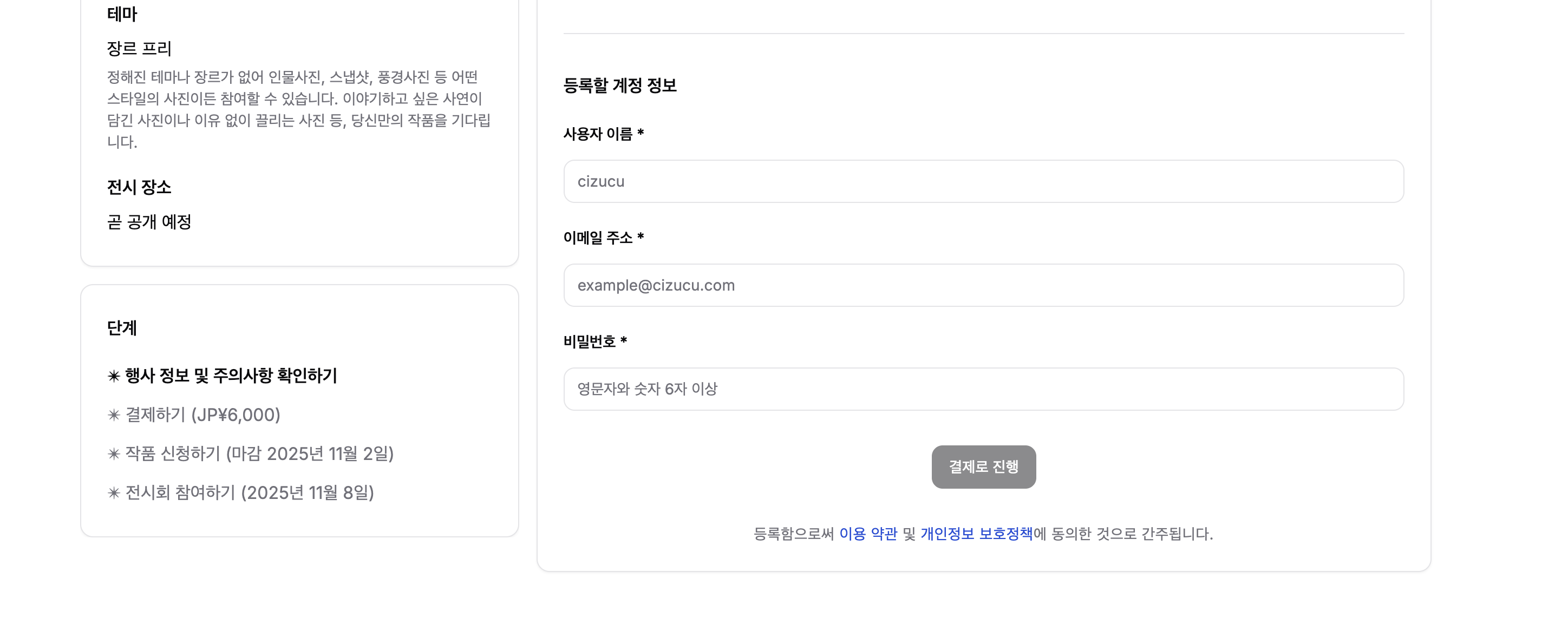
Task: Click asterisk icon beside 행사 정보 및 주의사항 확인하기
Action: click(x=114, y=376)
